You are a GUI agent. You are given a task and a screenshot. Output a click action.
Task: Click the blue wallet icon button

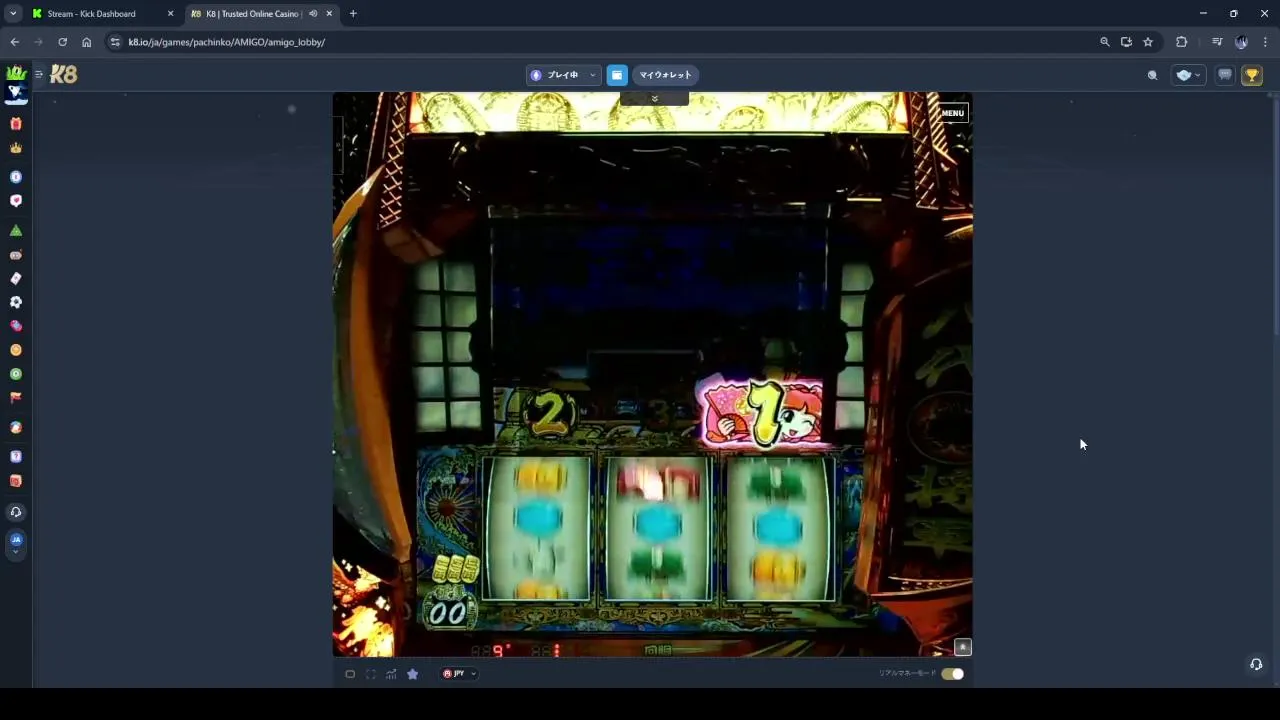[x=617, y=75]
